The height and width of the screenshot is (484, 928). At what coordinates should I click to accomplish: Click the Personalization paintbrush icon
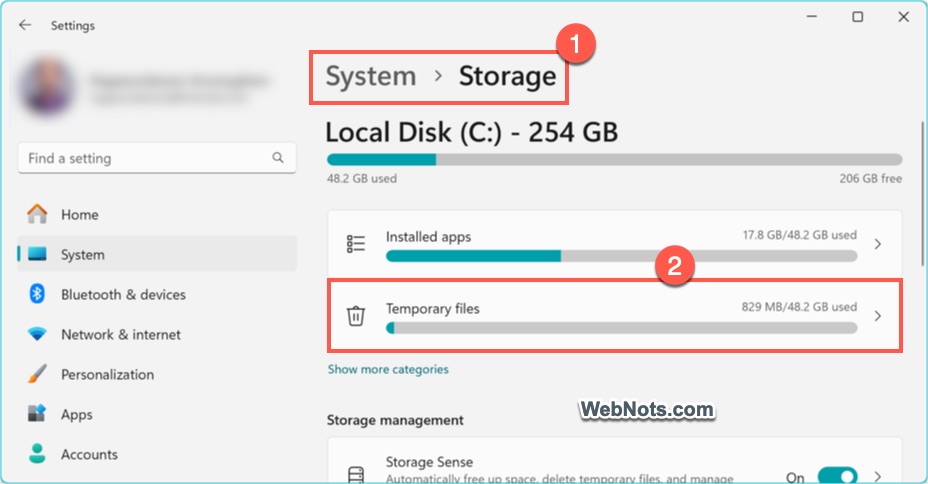pyautogui.click(x=37, y=374)
